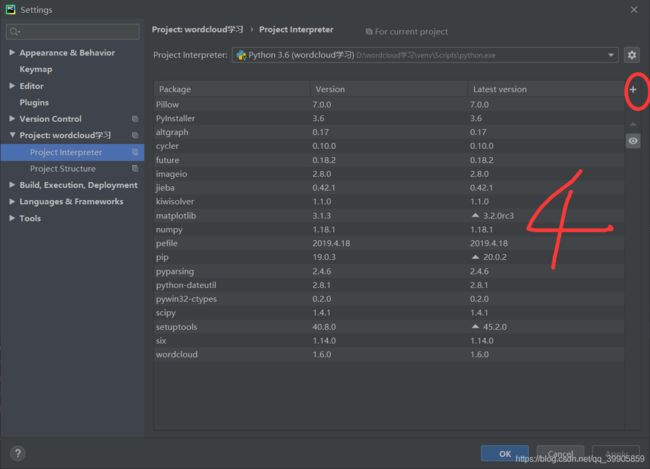
Task: Collapse Project: wordcloud section
Action: pyautogui.click(x=12, y=135)
